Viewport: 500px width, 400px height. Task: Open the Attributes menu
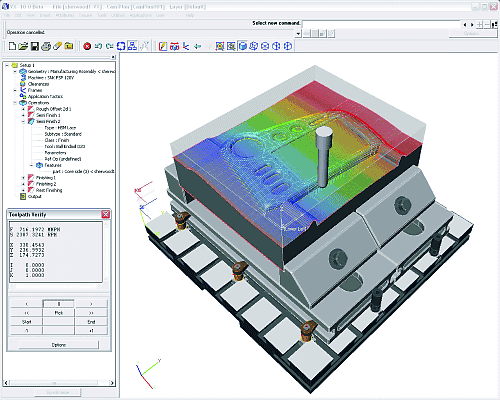(x=65, y=15)
